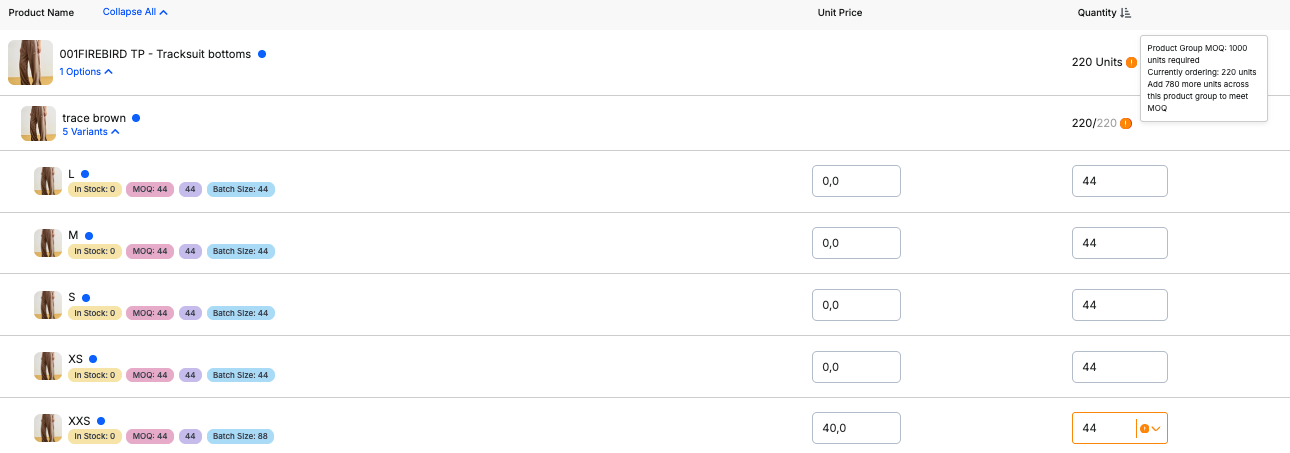Collapse the 1 Options expander
The width and height of the screenshot is (1290, 453).
coord(86,72)
